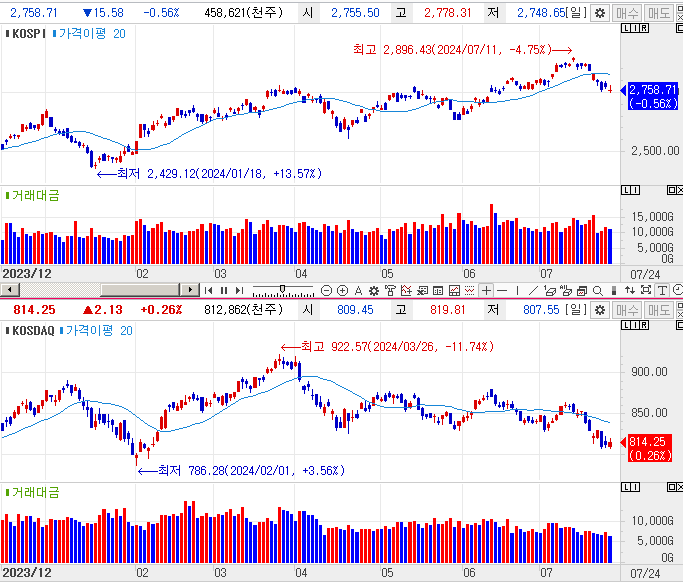Click the horizontal scrollbar thumb

(x=140, y=290)
